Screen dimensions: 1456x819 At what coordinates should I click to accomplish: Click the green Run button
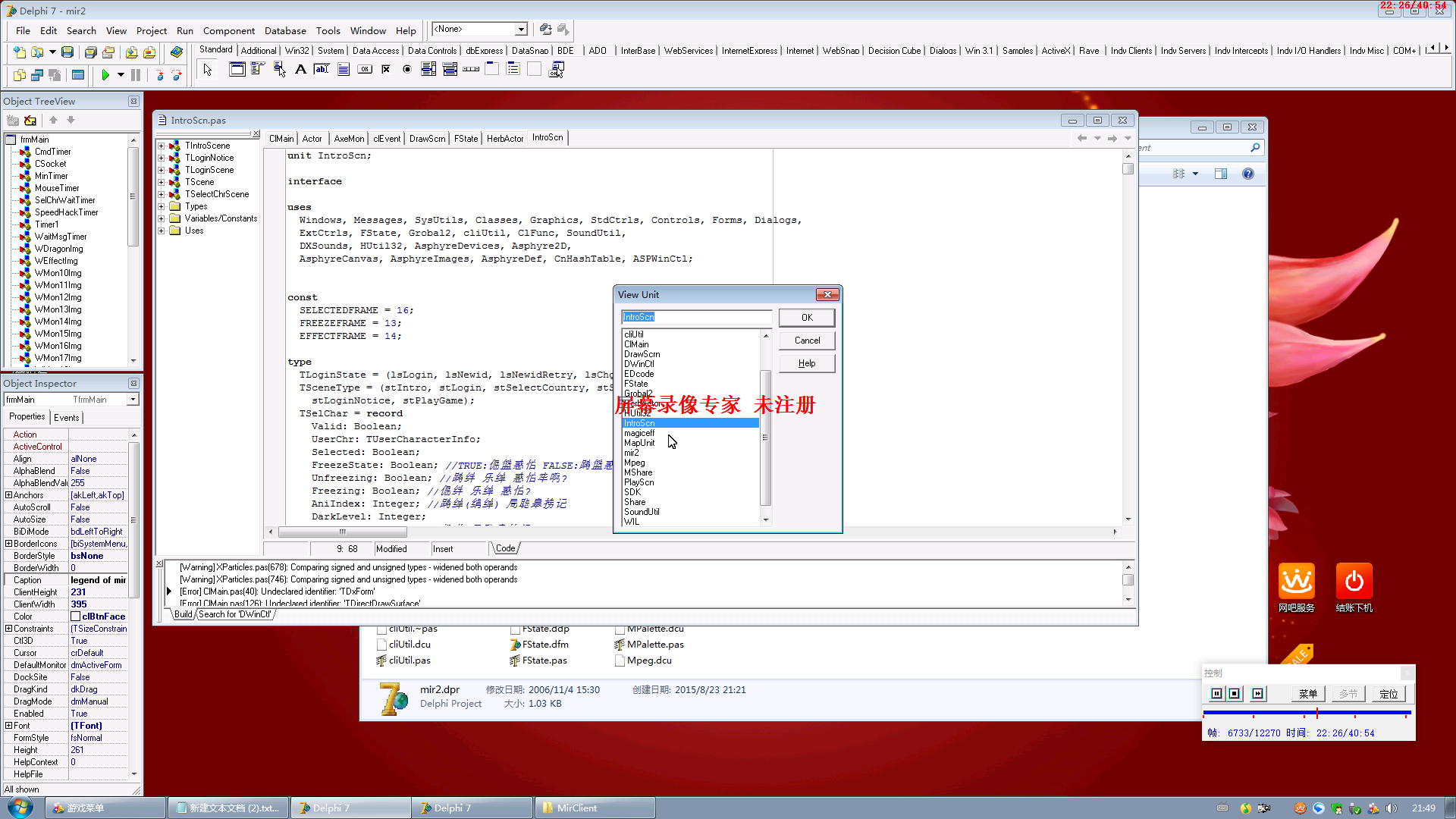pos(105,75)
